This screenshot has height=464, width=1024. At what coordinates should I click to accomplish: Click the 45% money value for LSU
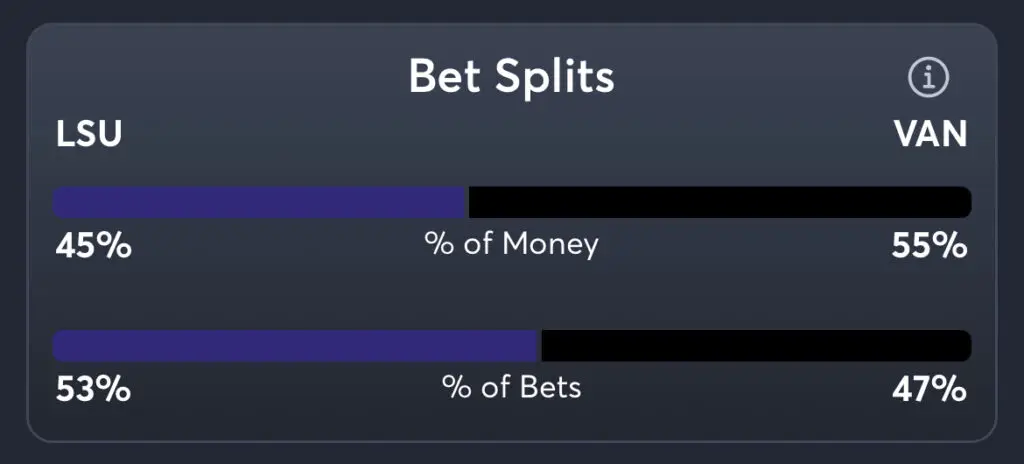tap(92, 245)
